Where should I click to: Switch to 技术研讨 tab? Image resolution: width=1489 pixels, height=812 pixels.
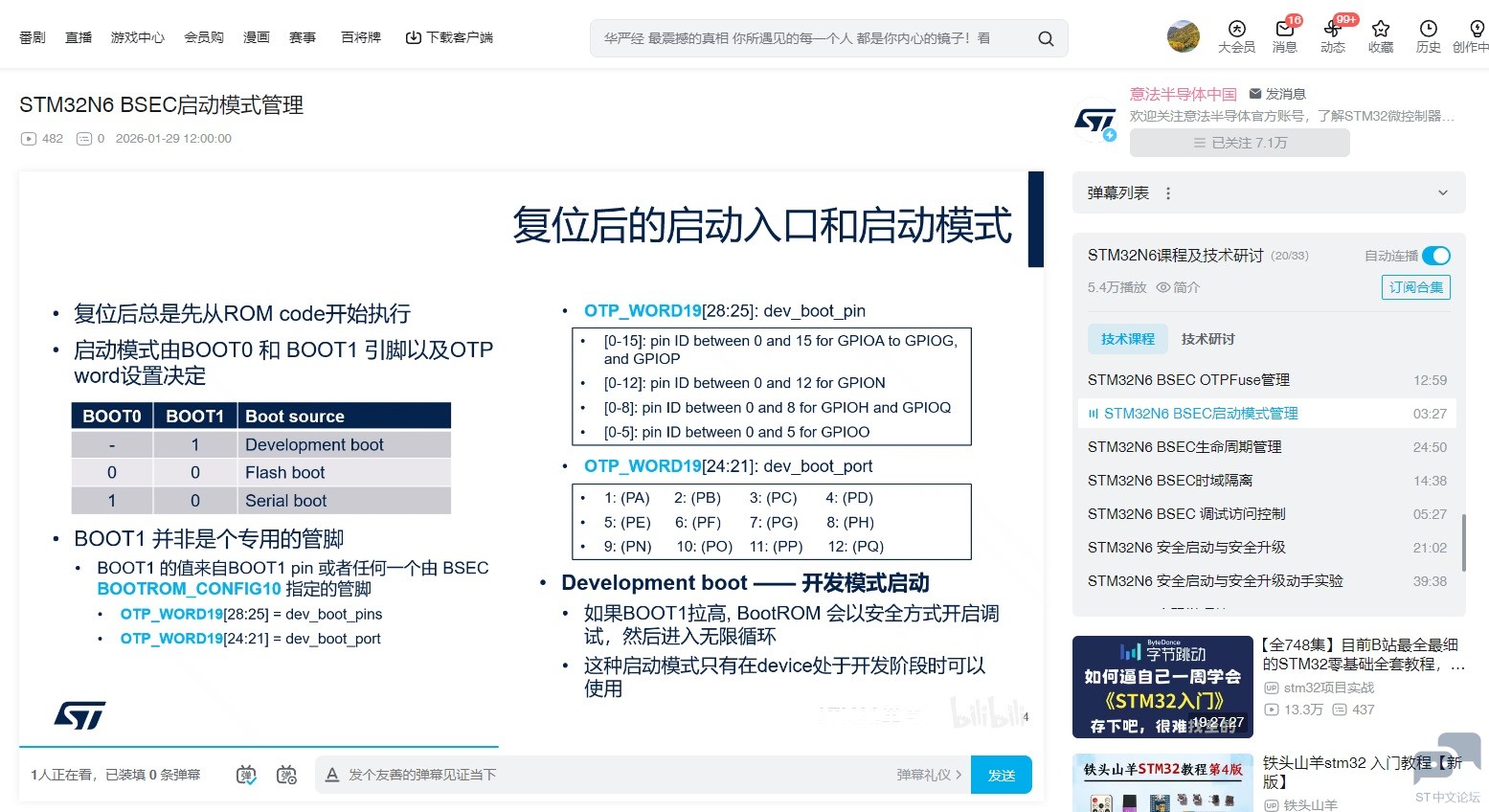[1208, 339]
